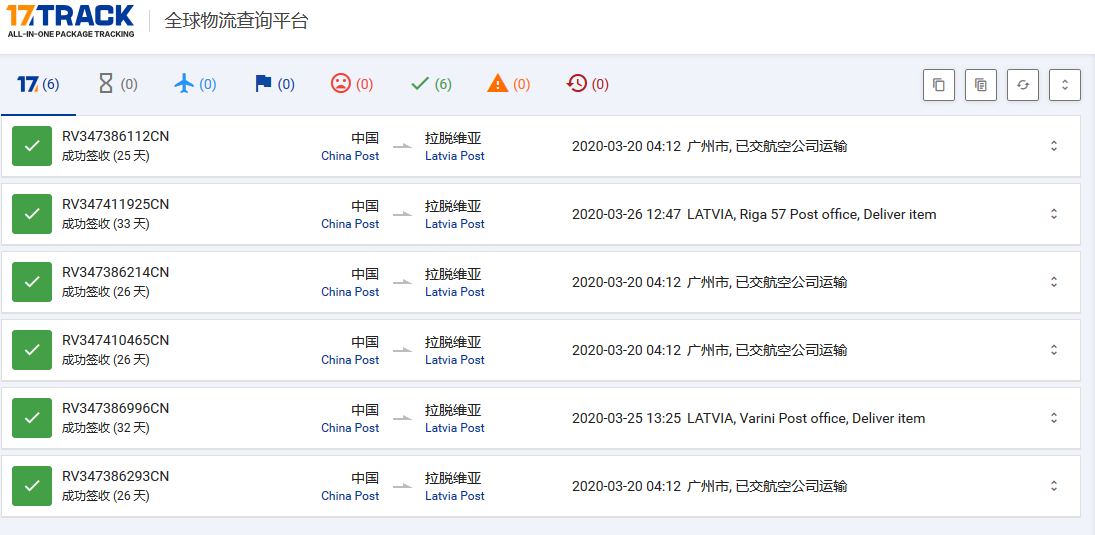1095x535 pixels.
Task: Click green delivered checkmark for RV347386112CN
Action: pos(32,146)
